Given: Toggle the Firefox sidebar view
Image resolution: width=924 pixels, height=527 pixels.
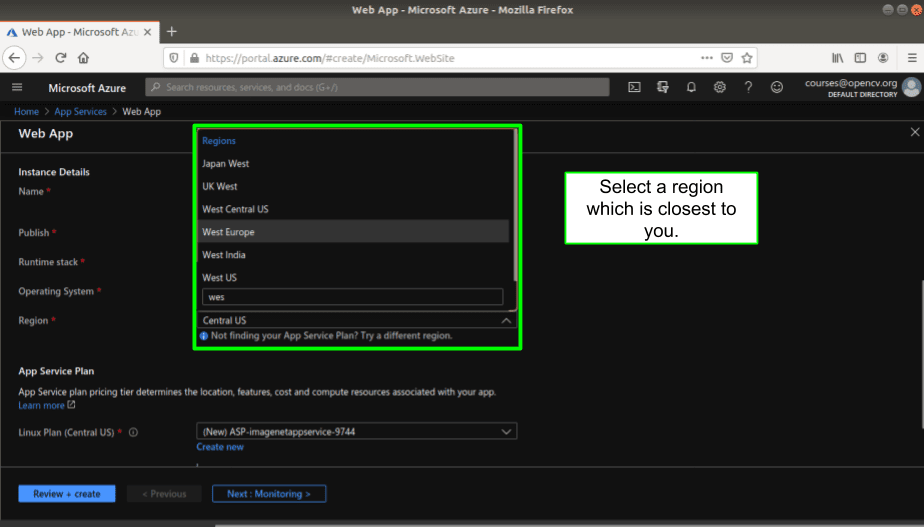Looking at the screenshot, I should point(860,58).
